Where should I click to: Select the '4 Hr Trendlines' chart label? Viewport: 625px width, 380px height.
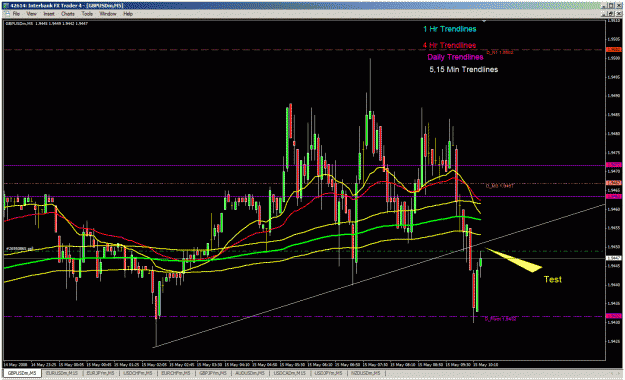tap(450, 45)
